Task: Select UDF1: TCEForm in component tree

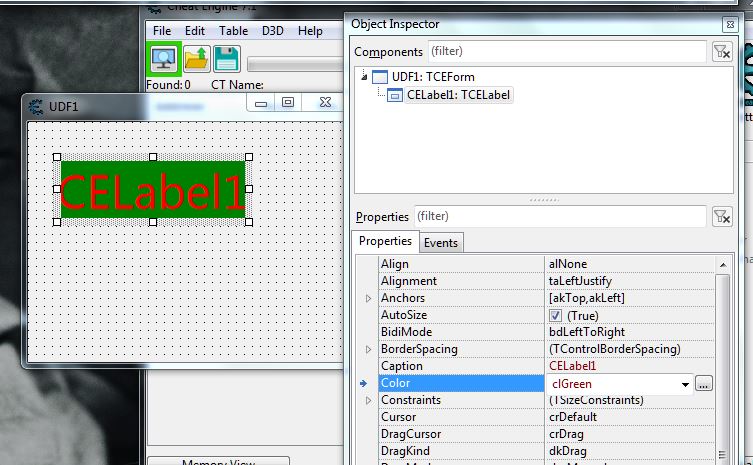Action: pos(433,76)
